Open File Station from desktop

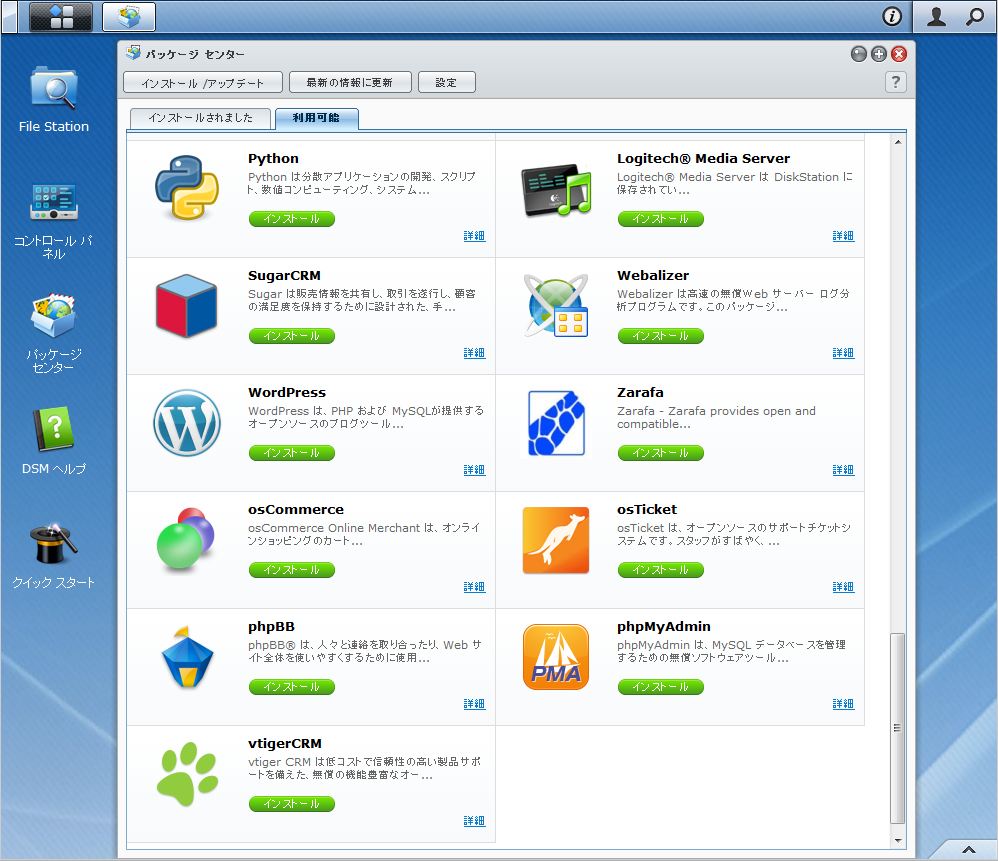pos(53,99)
